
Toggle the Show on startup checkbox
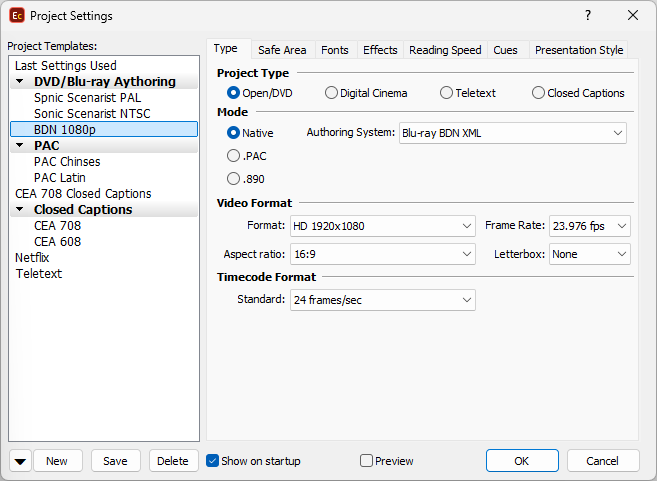(x=212, y=461)
